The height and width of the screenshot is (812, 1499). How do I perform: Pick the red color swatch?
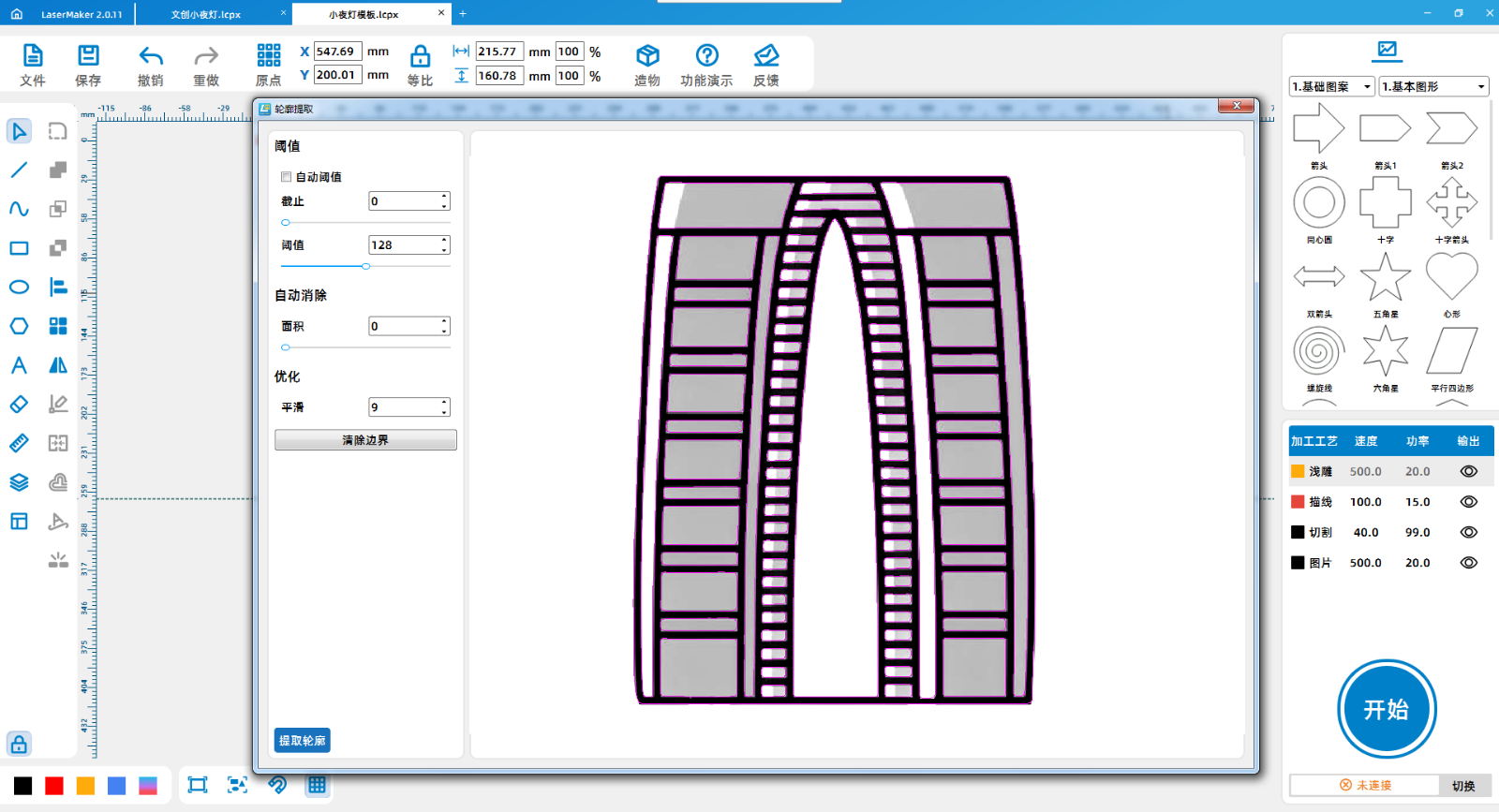coord(54,786)
